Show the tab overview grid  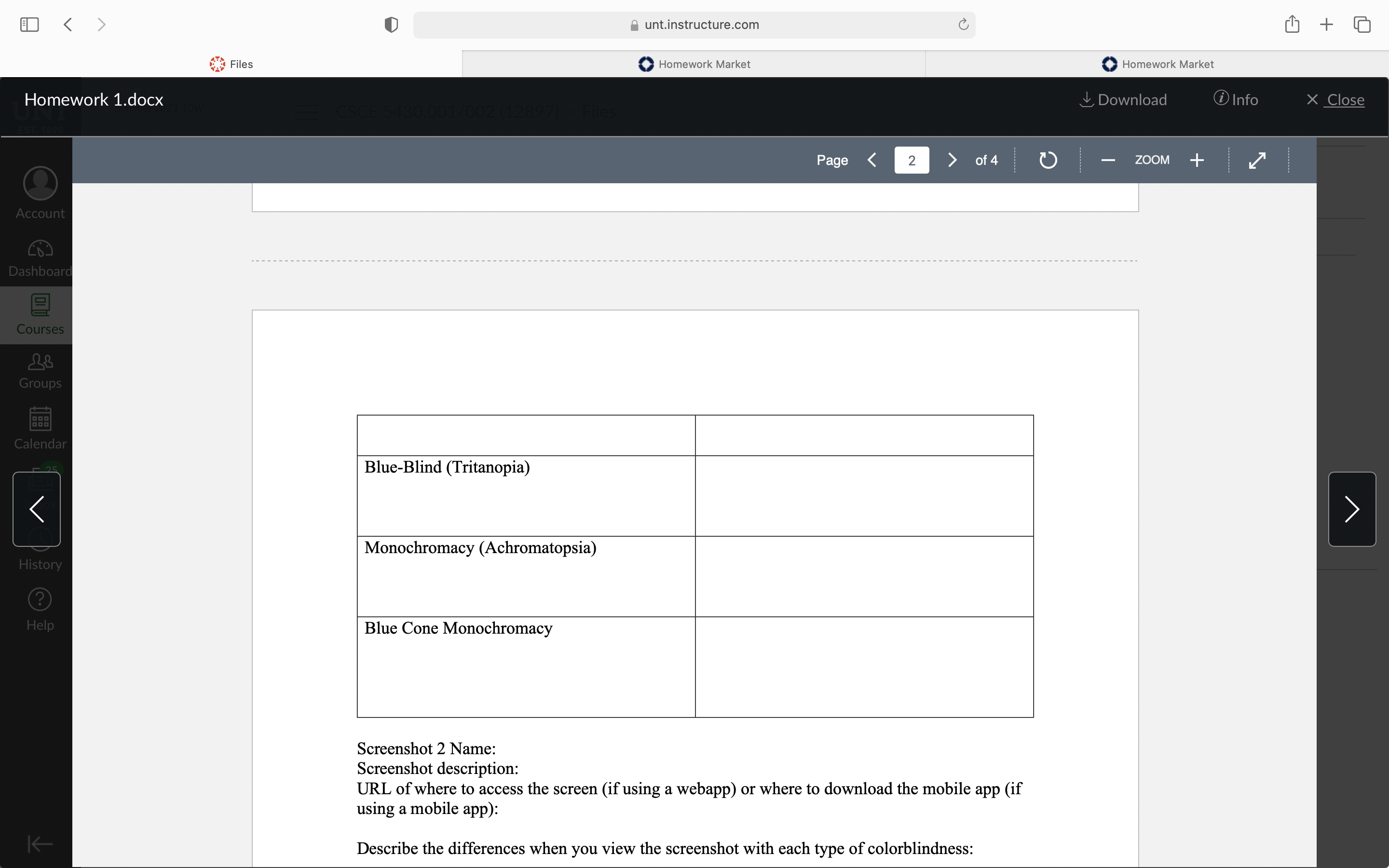pyautogui.click(x=1362, y=25)
